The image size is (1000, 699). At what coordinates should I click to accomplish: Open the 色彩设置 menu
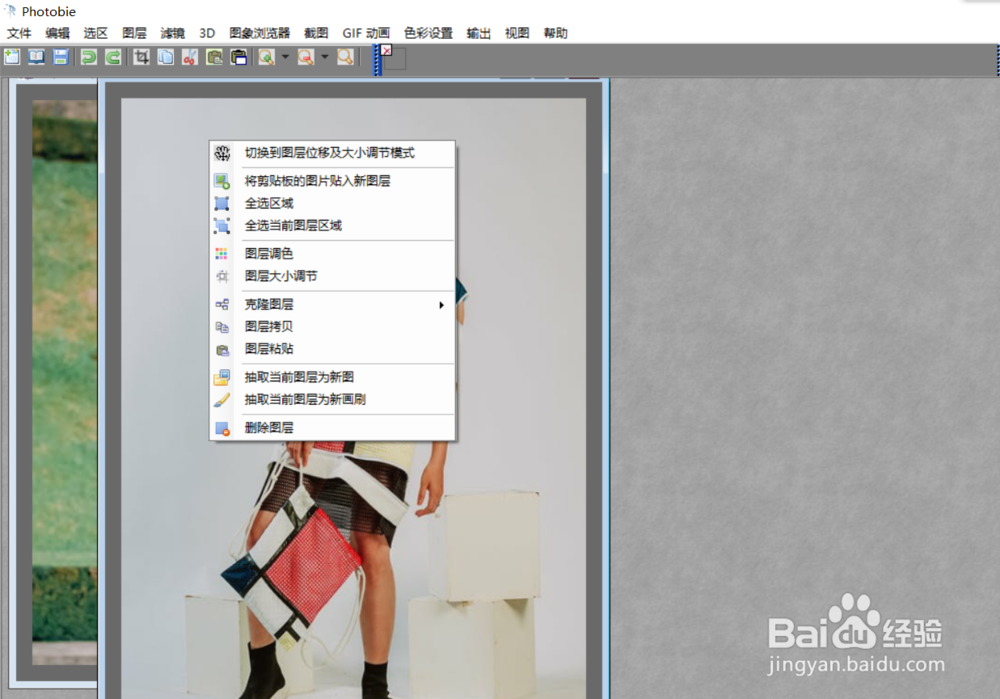[x=428, y=32]
